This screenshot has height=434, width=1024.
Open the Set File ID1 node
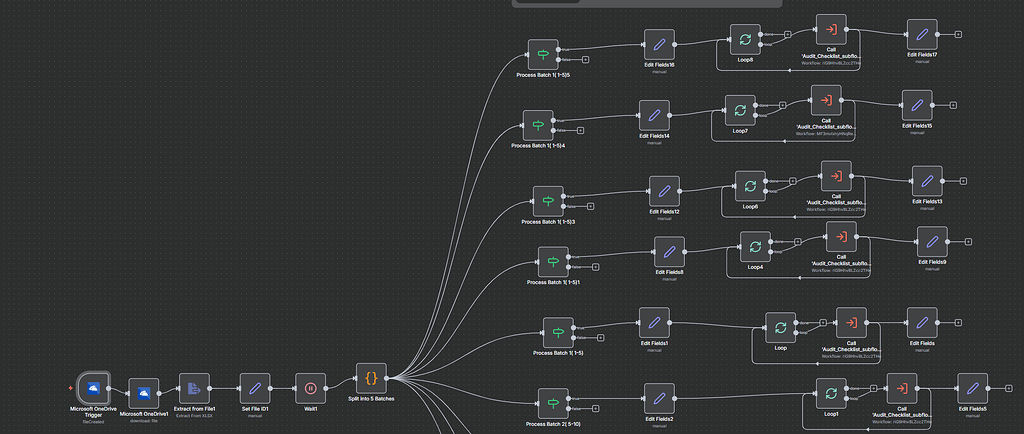tap(255, 389)
